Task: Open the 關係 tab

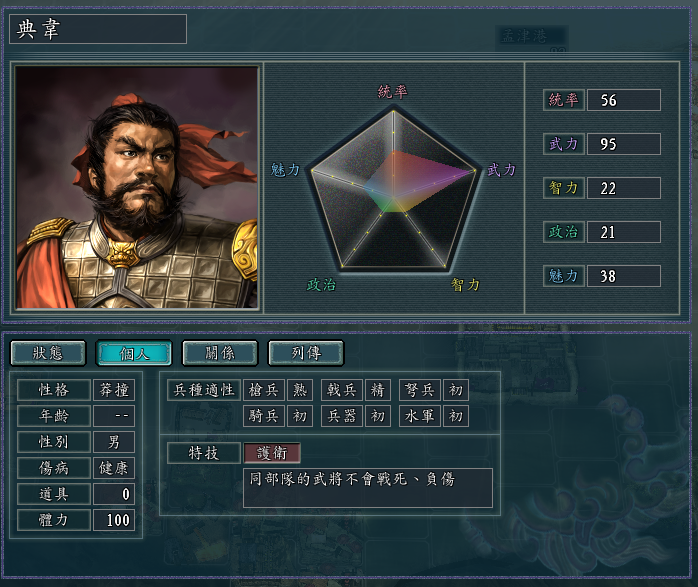Action: (x=220, y=353)
